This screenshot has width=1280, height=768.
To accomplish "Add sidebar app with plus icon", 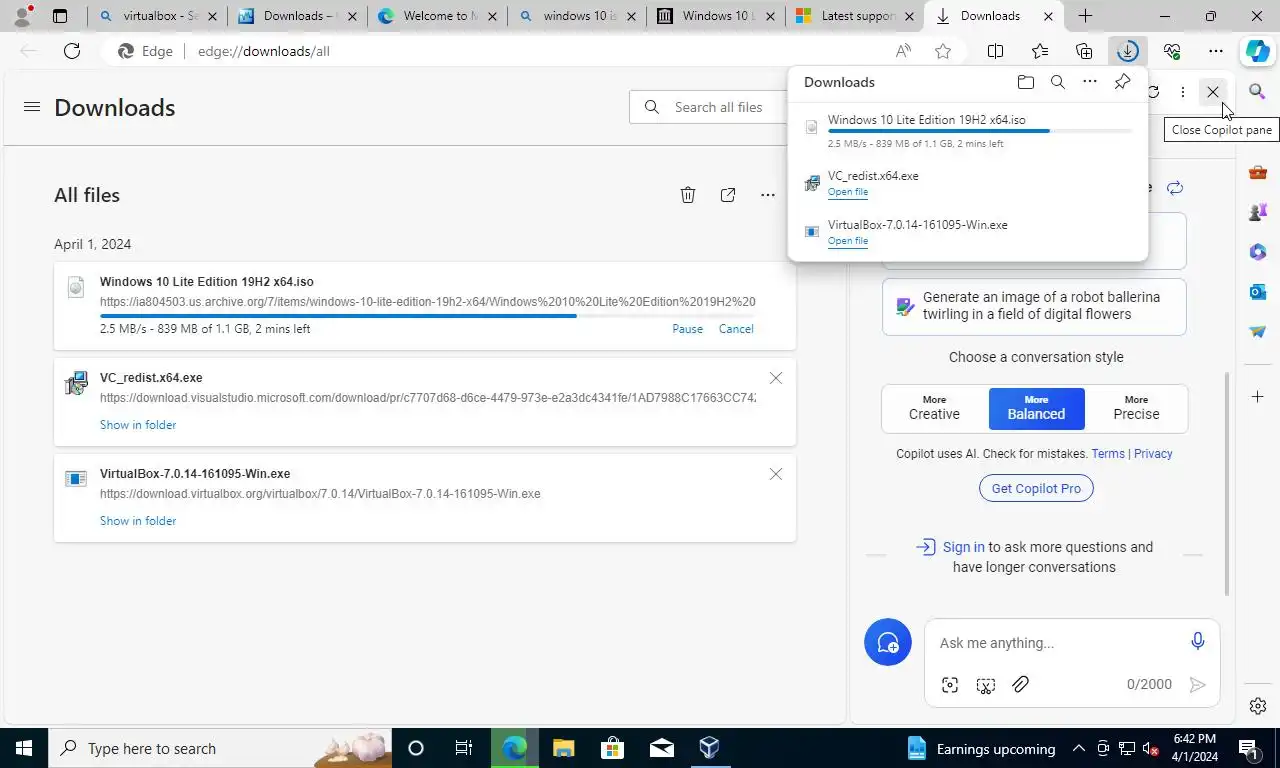I will pyautogui.click(x=1258, y=397).
